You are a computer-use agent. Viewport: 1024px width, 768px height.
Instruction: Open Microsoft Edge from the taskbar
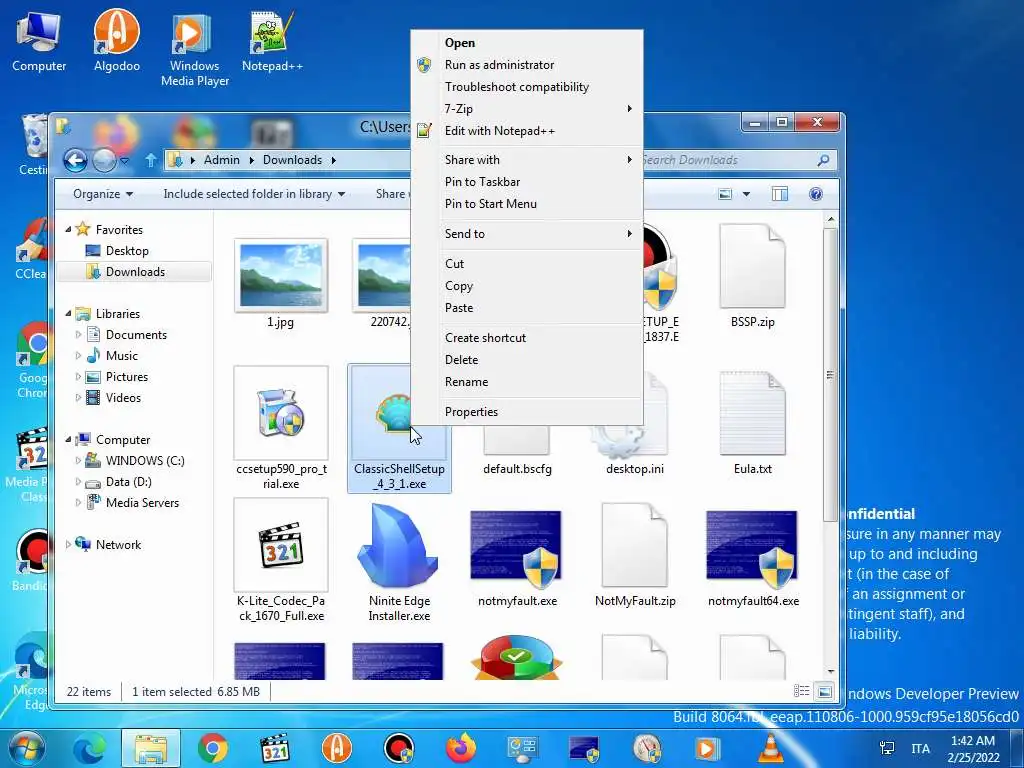(x=89, y=748)
